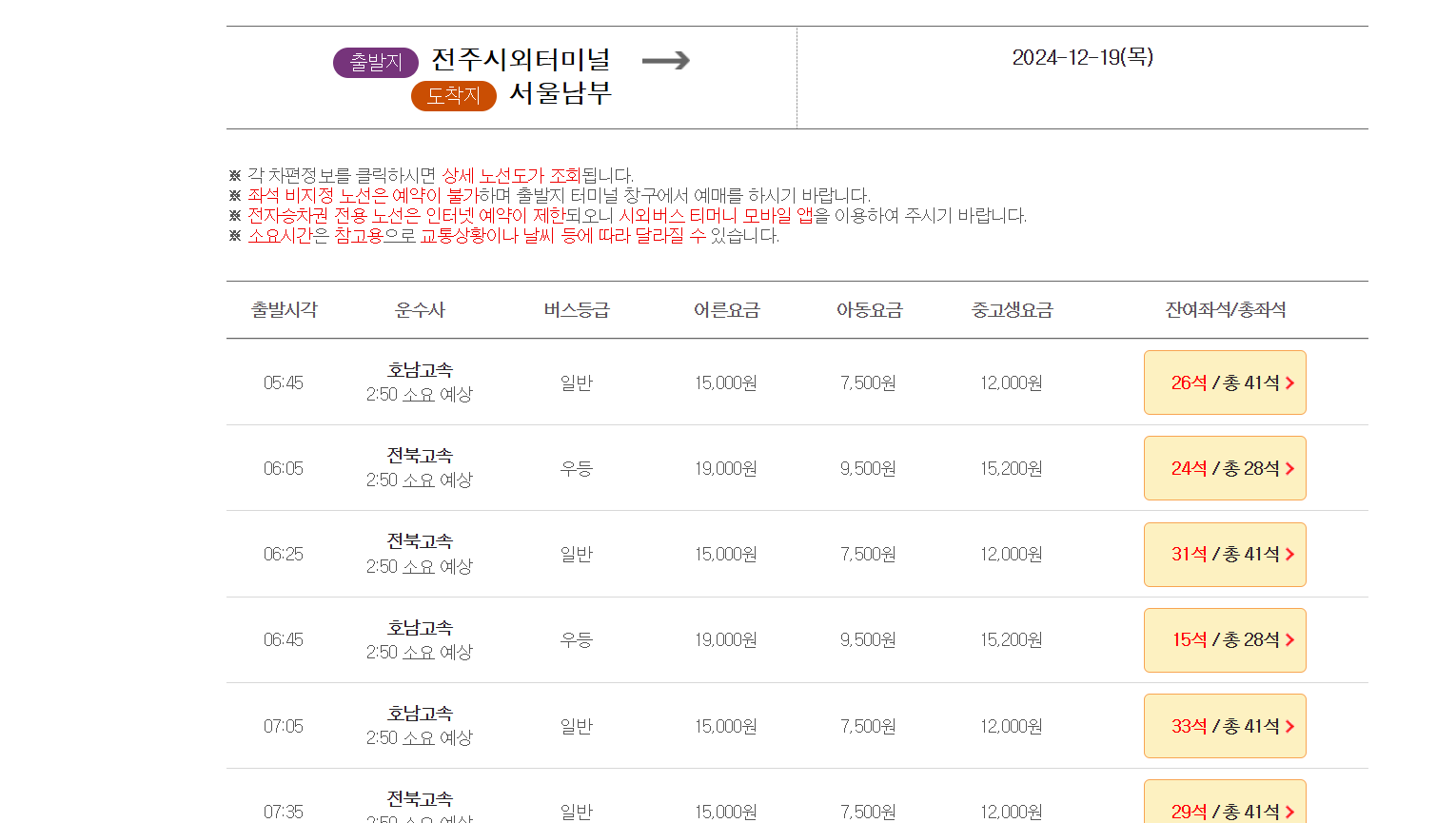Viewport: 1456px width, 823px height.
Task: Click the 좌석 비지정 노선은 예약이 불가 notice
Action: click(363, 195)
